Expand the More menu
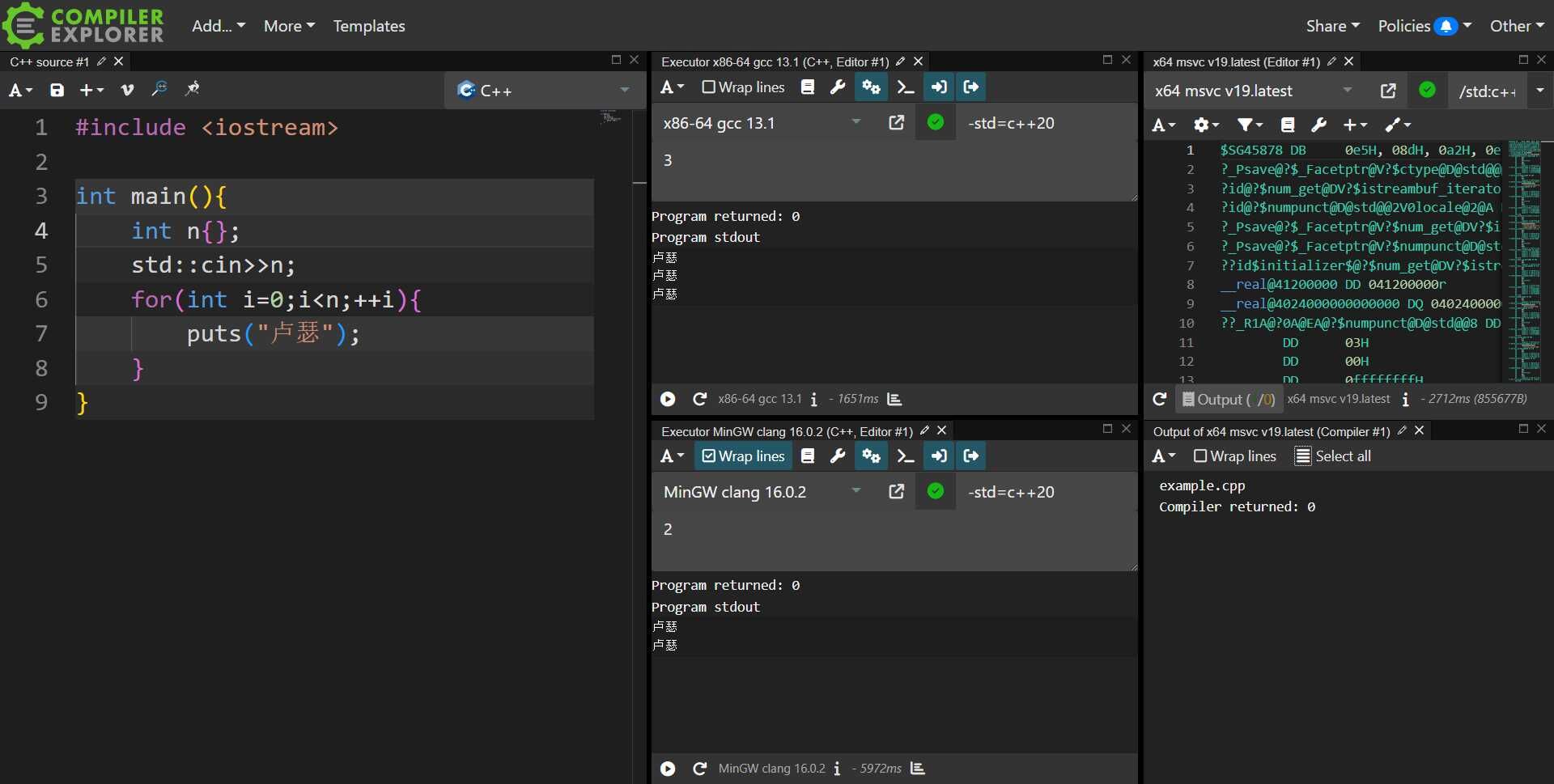Viewport: 1554px width, 784px height. pyautogui.click(x=289, y=26)
